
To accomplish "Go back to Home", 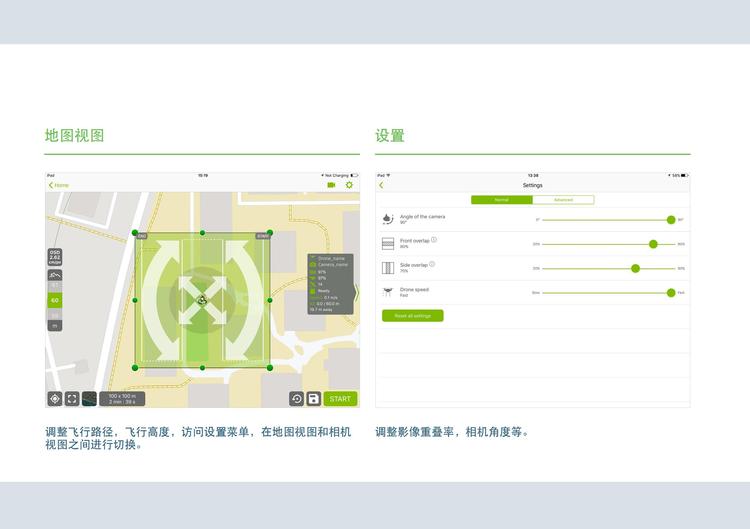I will [x=59, y=185].
